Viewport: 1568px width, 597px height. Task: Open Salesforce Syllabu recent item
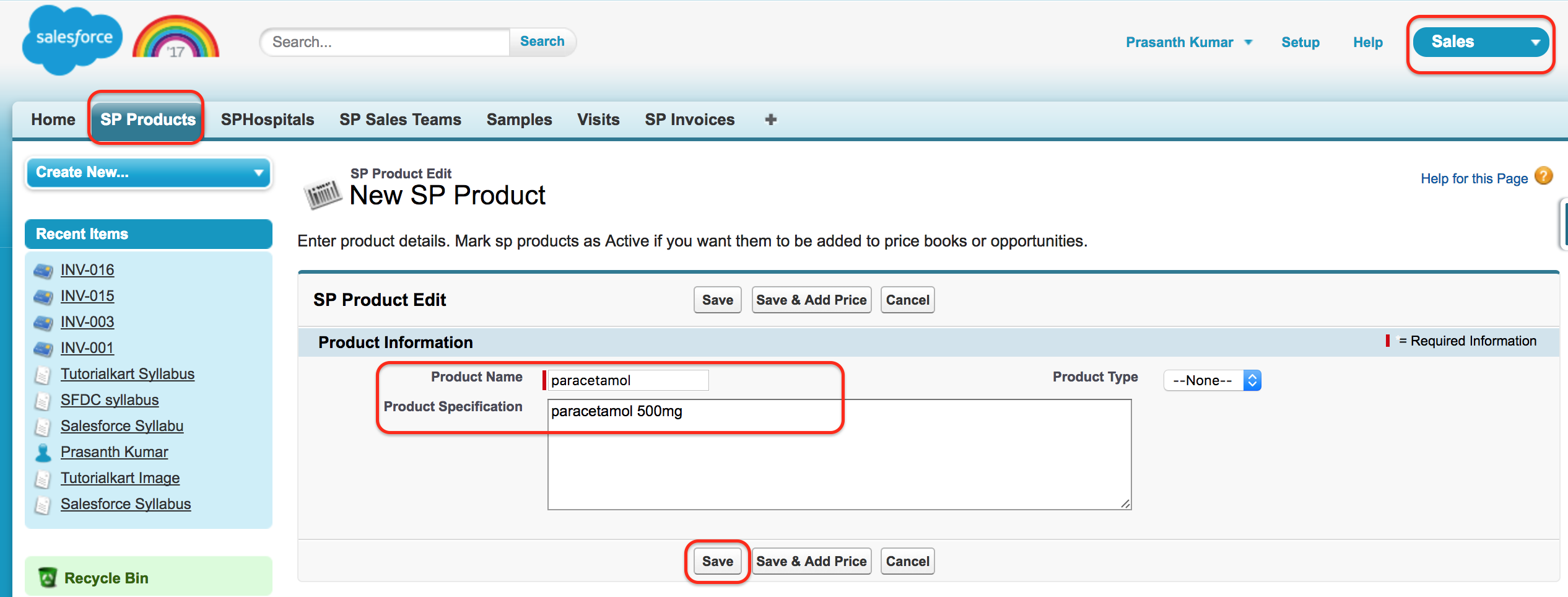click(x=122, y=426)
